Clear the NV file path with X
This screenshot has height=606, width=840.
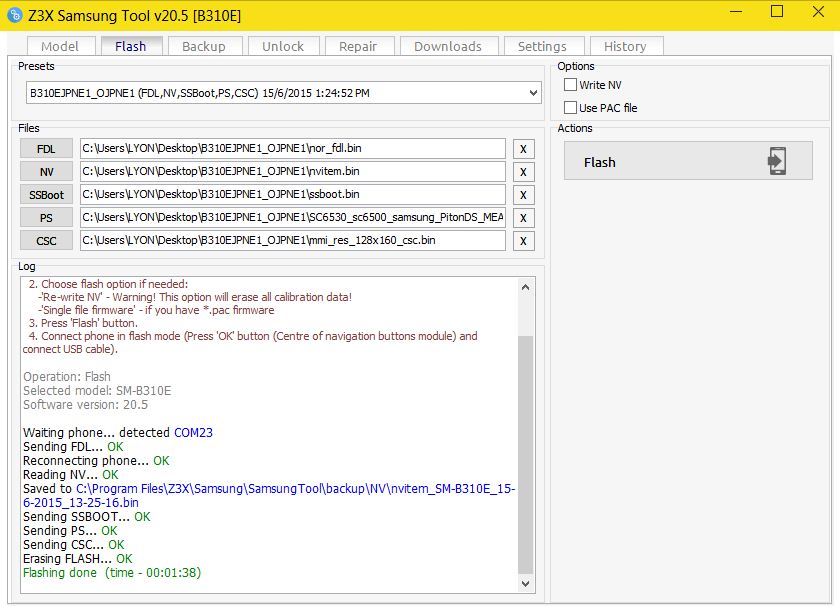(x=523, y=172)
